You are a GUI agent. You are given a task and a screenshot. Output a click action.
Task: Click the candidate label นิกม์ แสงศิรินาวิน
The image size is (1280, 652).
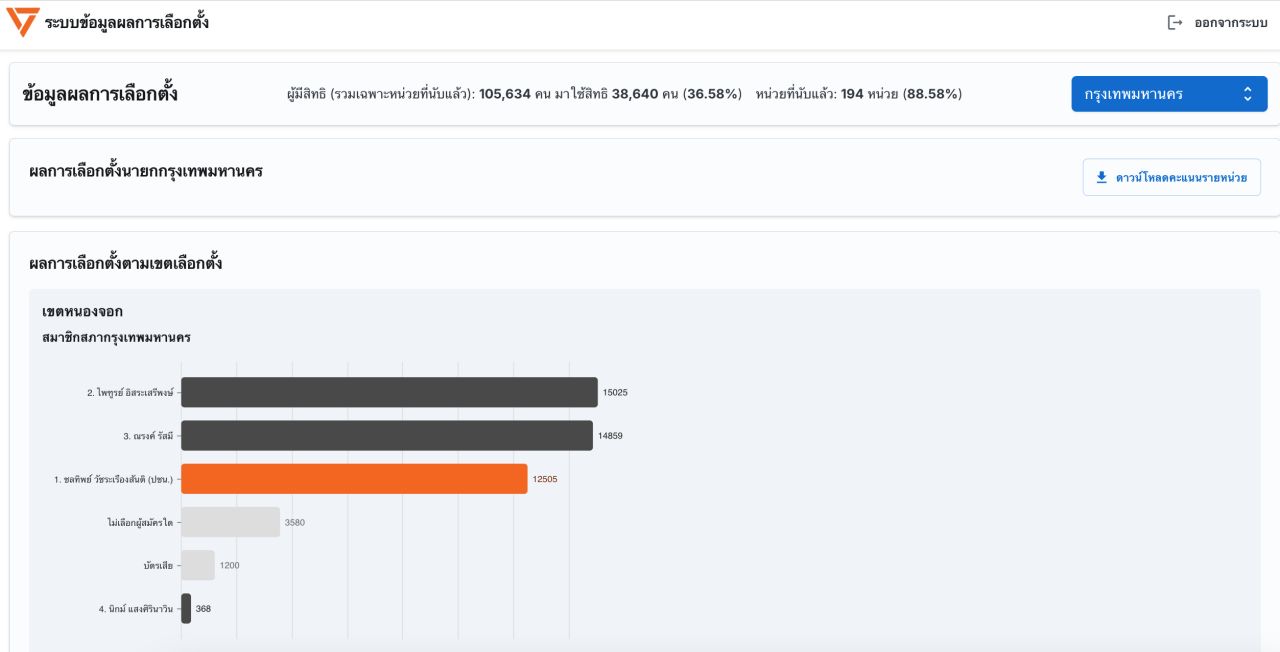point(136,608)
